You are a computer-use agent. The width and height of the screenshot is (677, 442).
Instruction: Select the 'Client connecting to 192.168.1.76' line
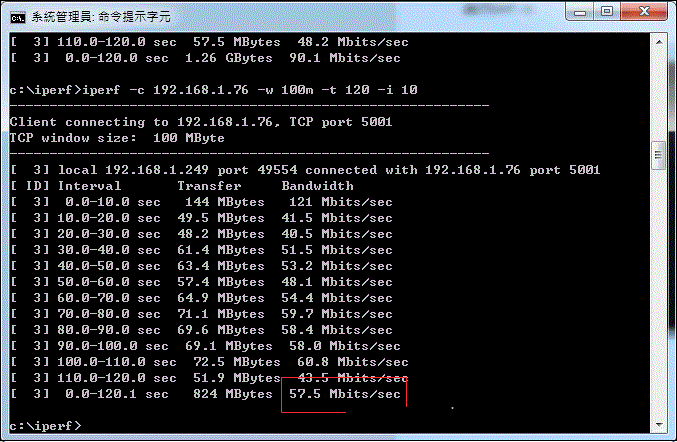pos(201,122)
